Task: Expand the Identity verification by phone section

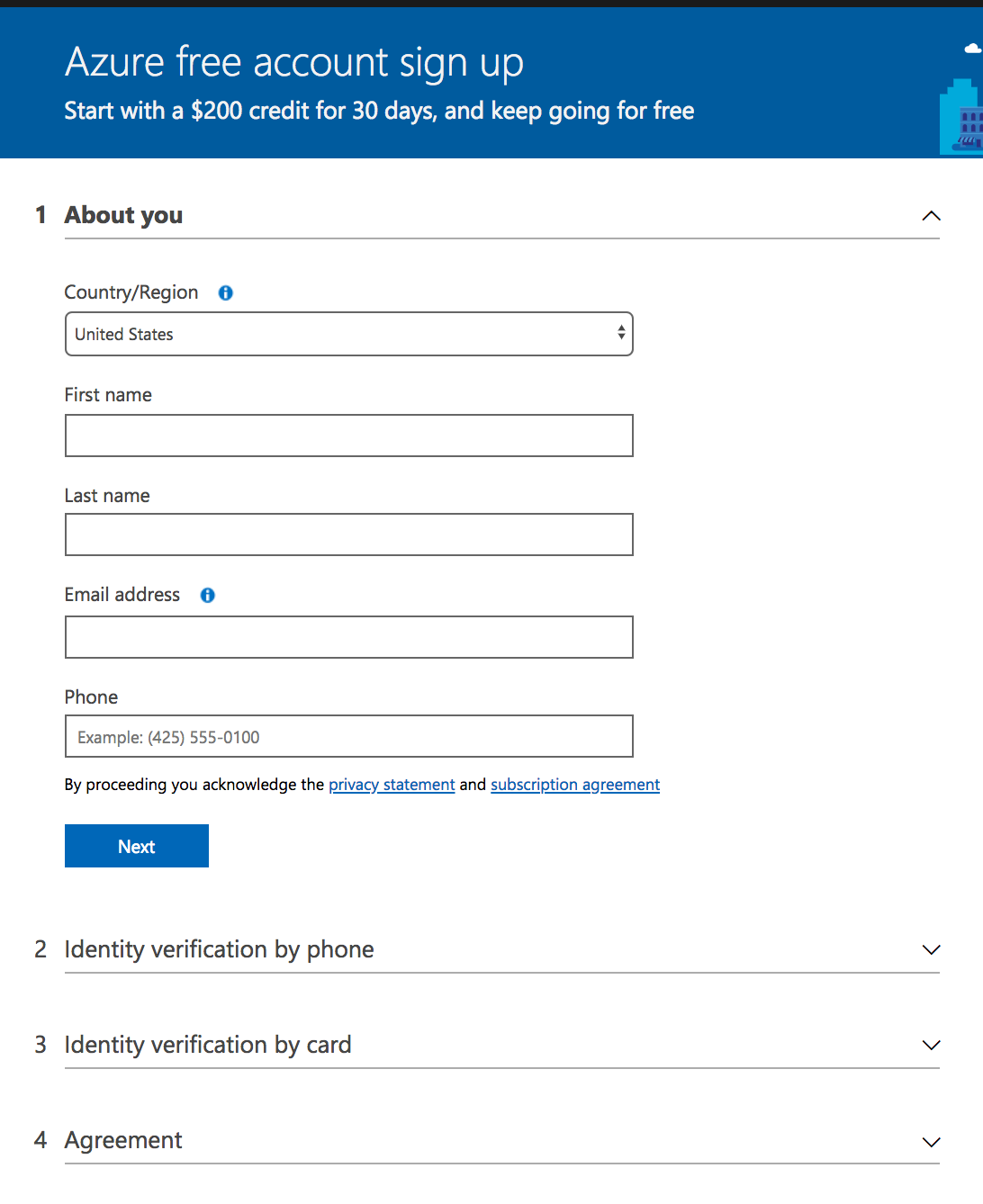Action: coord(931,949)
